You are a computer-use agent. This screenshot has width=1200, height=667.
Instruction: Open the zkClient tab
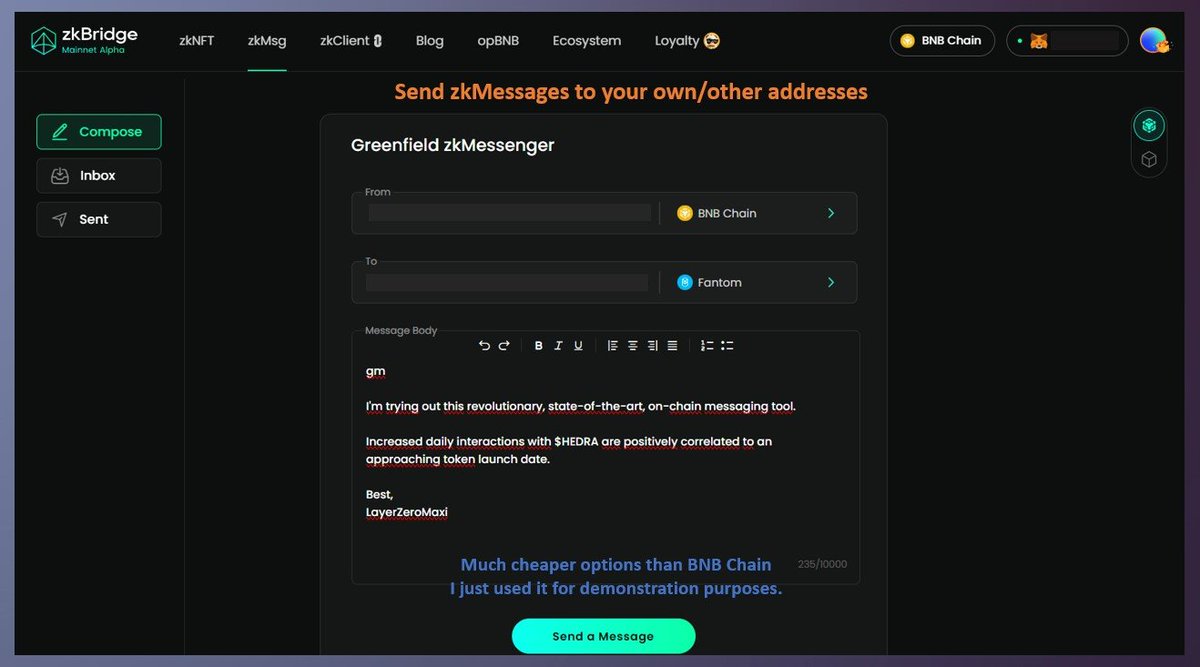[351, 41]
